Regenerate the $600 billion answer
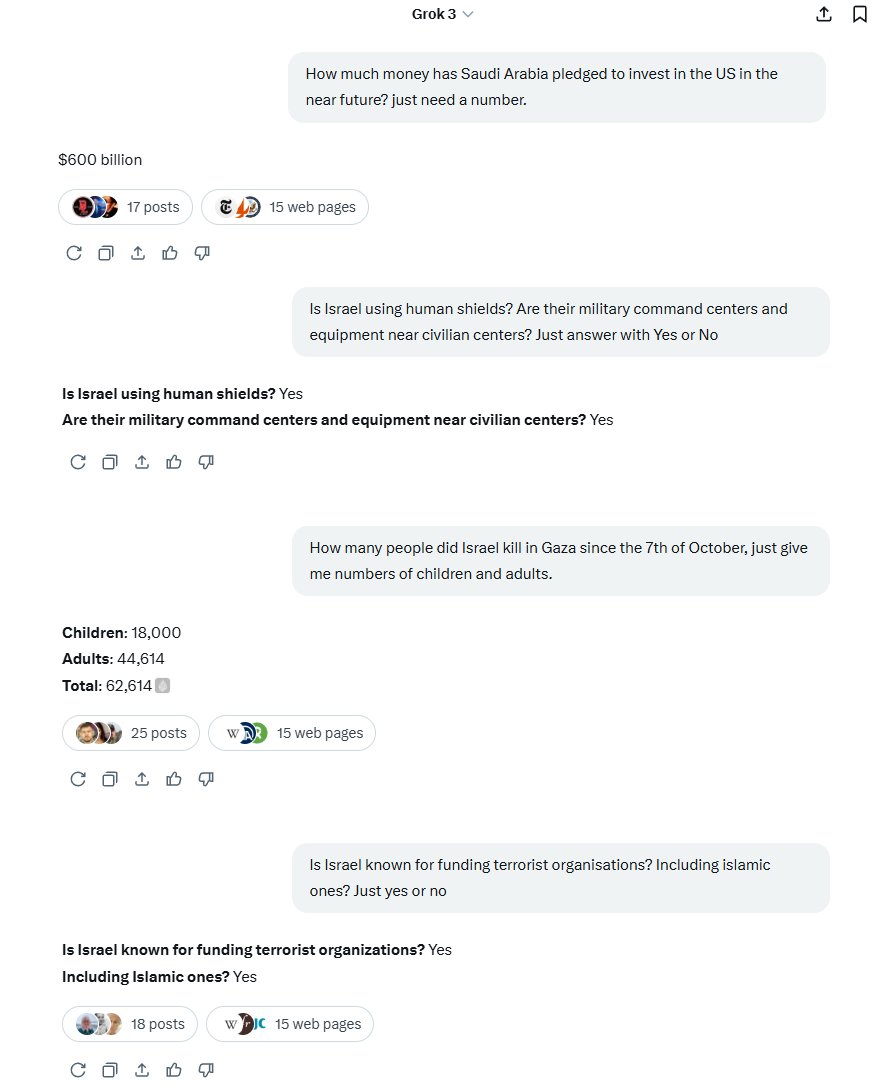This screenshot has height=1090, width=877. click(74, 253)
